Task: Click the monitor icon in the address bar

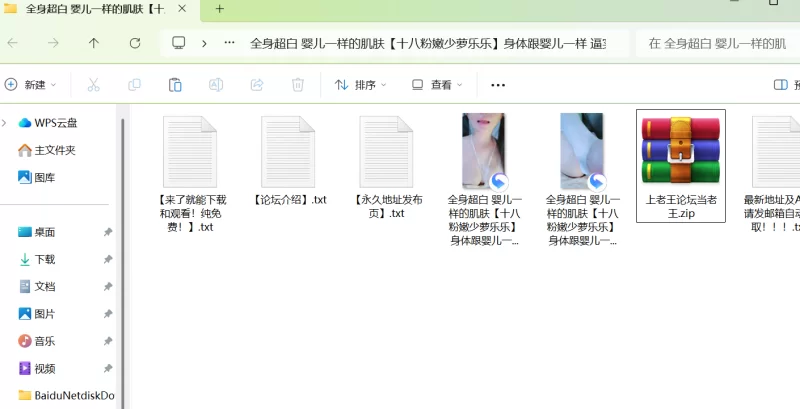Action: pyautogui.click(x=178, y=43)
